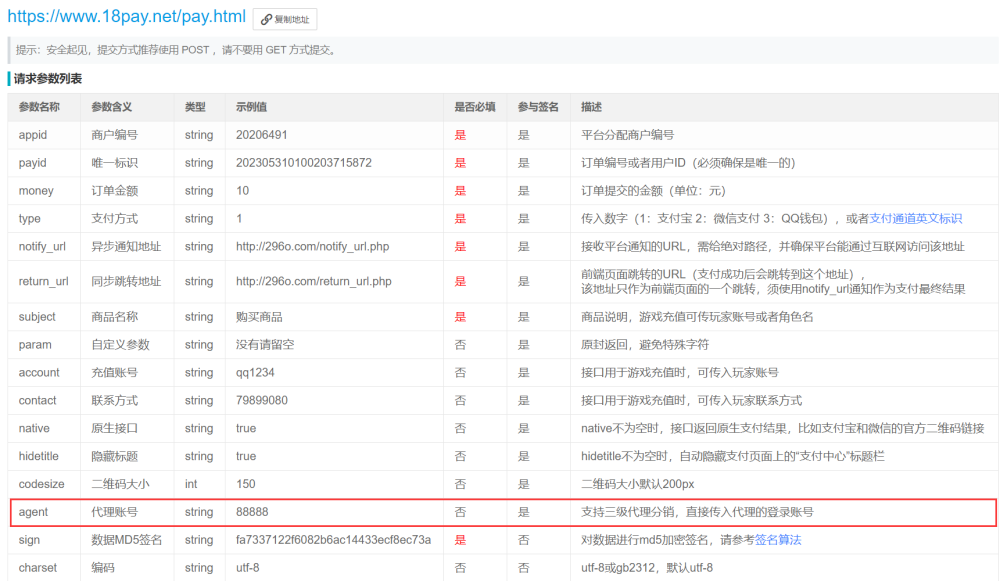The width and height of the screenshot is (1000, 581).
Task: Open the 签名算法 link
Action: click(x=777, y=540)
